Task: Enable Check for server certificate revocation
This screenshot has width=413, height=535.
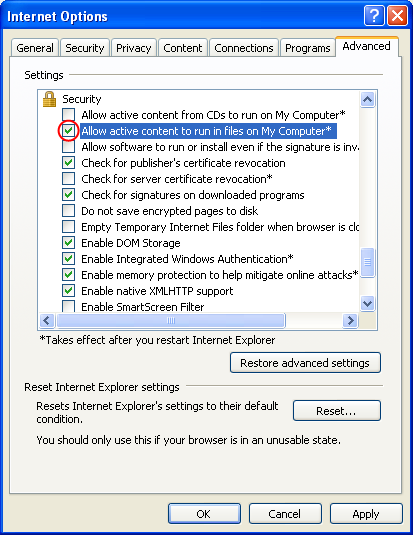Action: pos(68,178)
